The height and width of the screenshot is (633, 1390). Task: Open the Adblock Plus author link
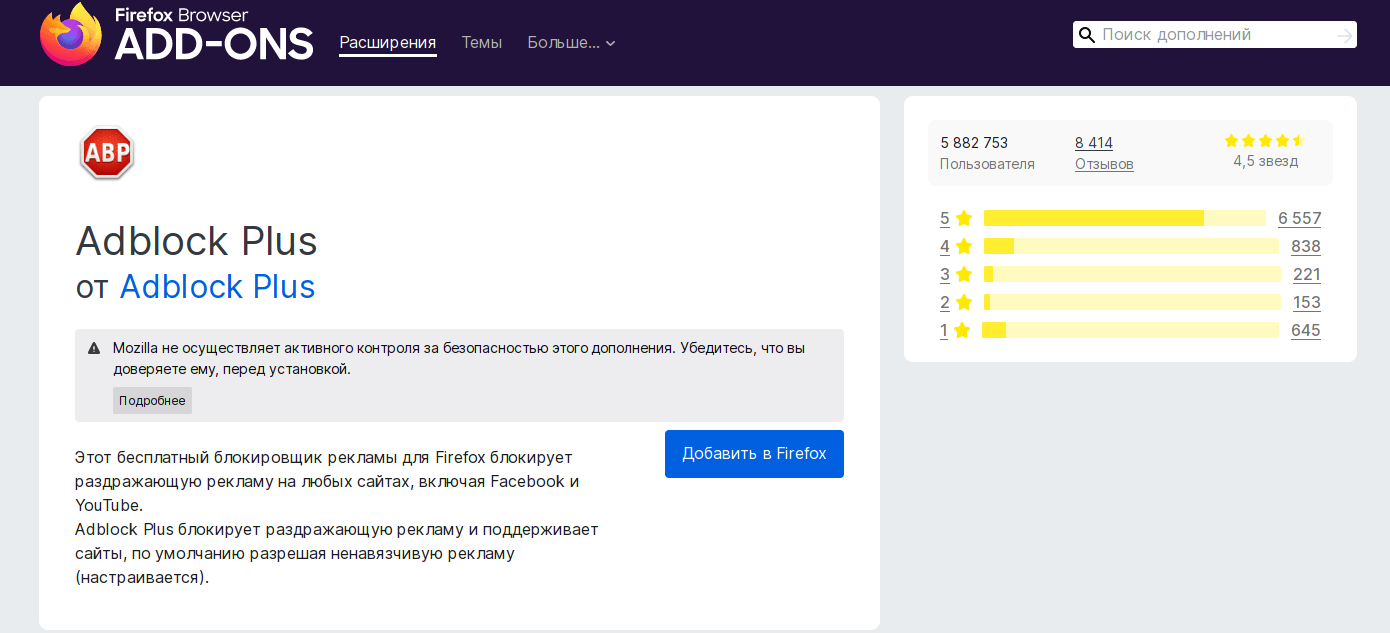pyautogui.click(x=217, y=287)
